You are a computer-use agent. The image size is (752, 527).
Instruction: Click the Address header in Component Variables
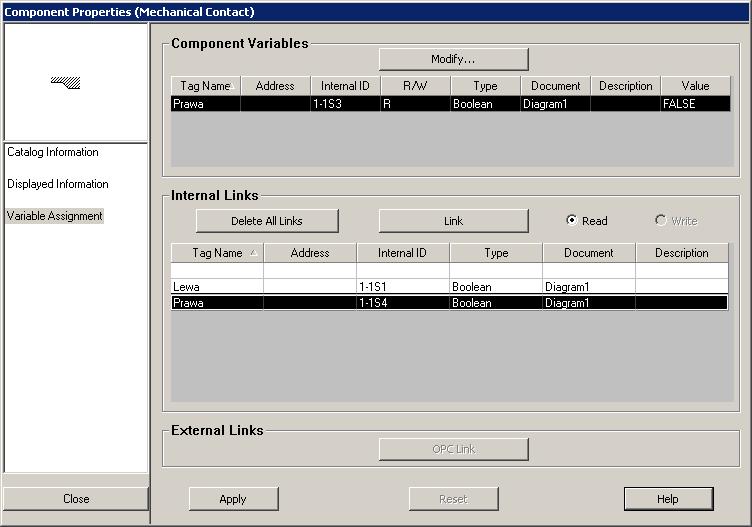pyautogui.click(x=275, y=86)
